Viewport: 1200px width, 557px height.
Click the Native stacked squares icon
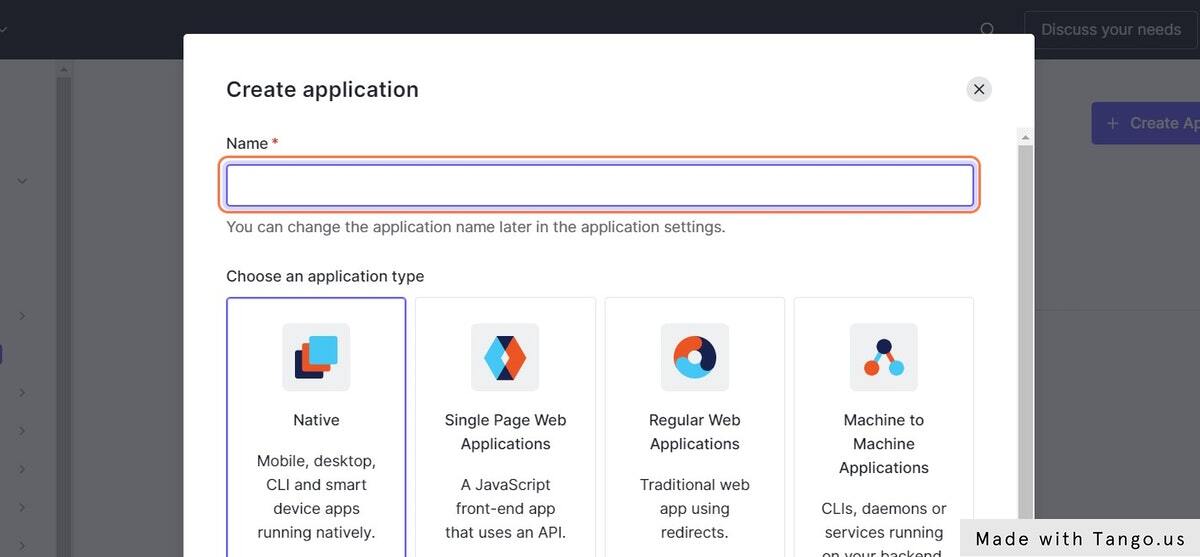click(316, 357)
